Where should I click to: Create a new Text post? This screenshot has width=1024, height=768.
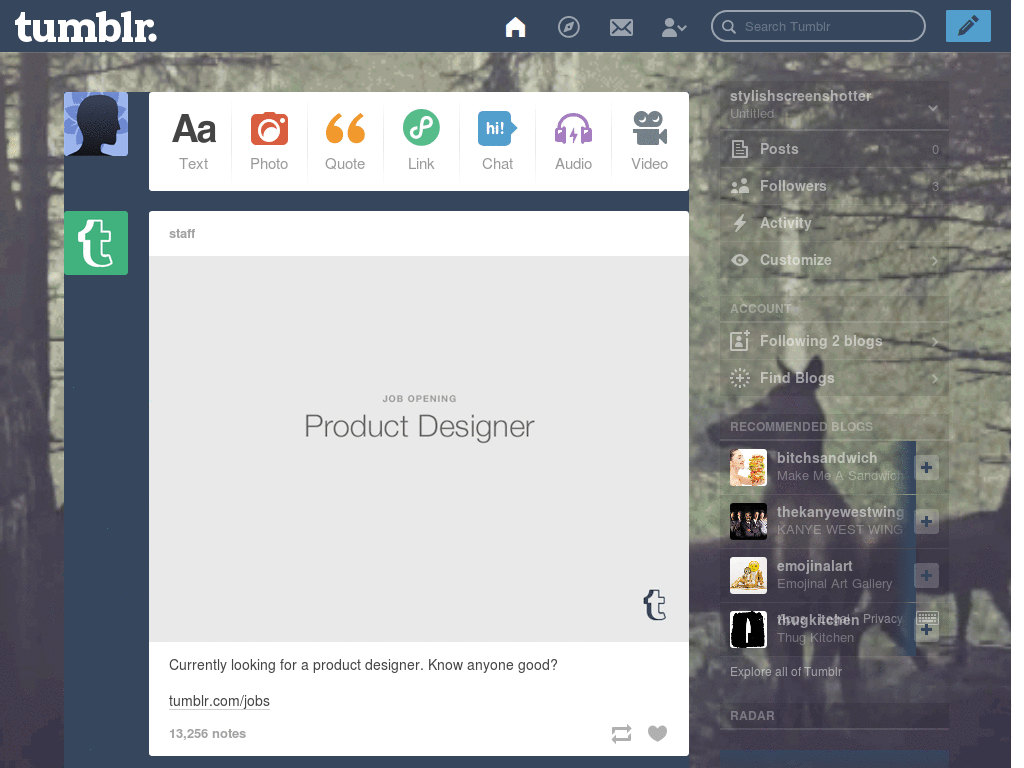193,141
